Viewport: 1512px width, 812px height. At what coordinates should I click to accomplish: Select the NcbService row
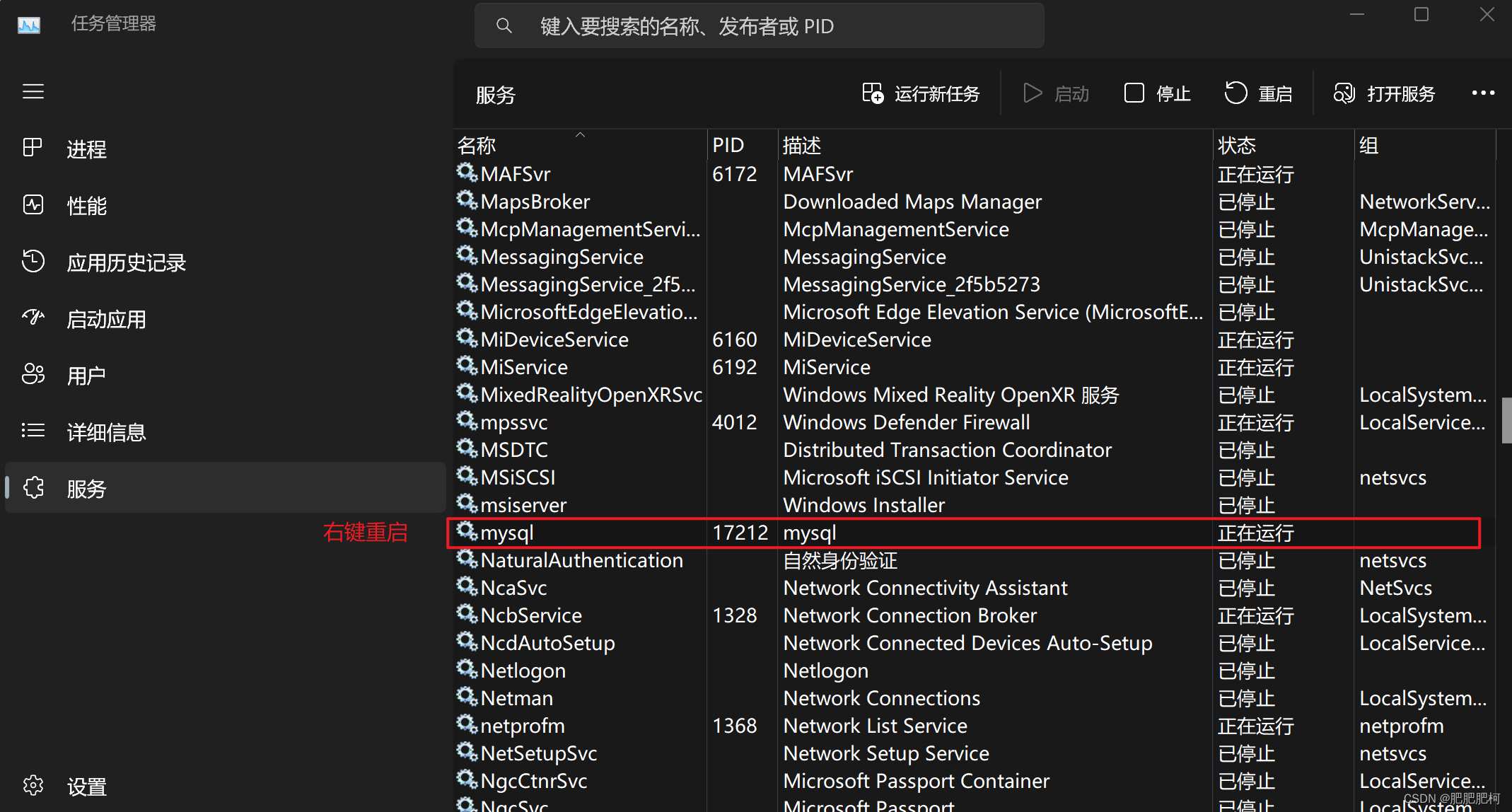coord(975,615)
